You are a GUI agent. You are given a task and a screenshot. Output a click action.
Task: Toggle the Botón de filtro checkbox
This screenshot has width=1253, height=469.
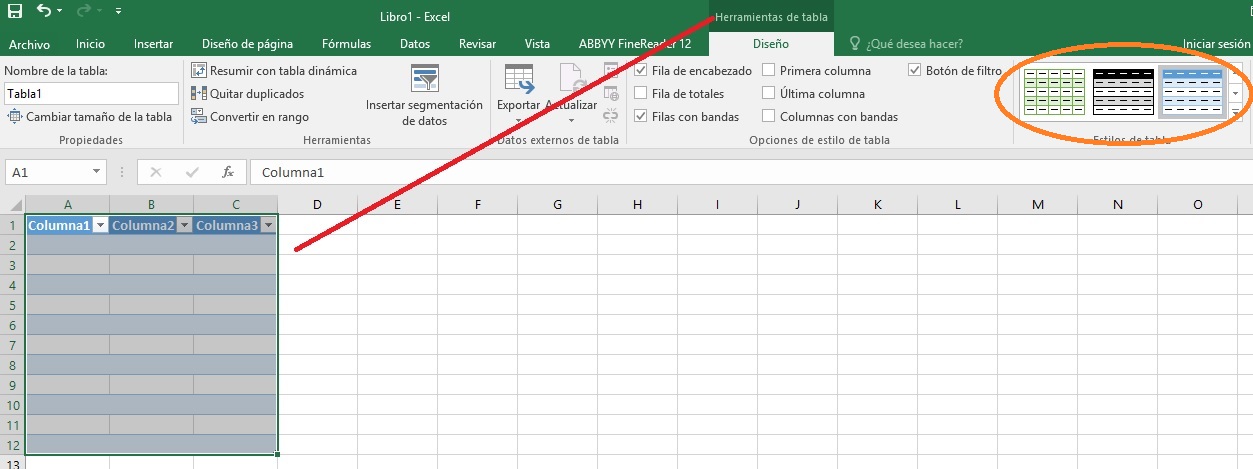click(915, 71)
